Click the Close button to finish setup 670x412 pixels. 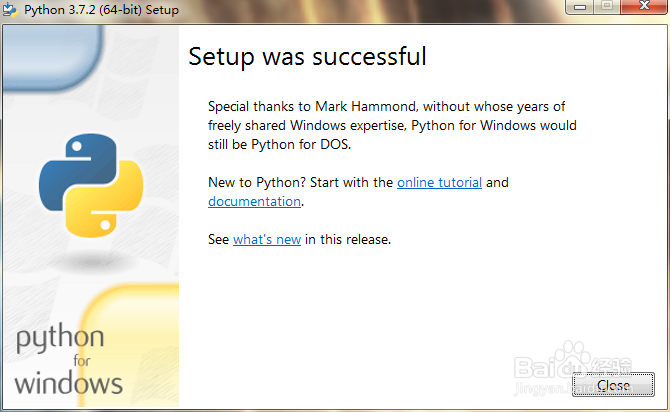[613, 385]
